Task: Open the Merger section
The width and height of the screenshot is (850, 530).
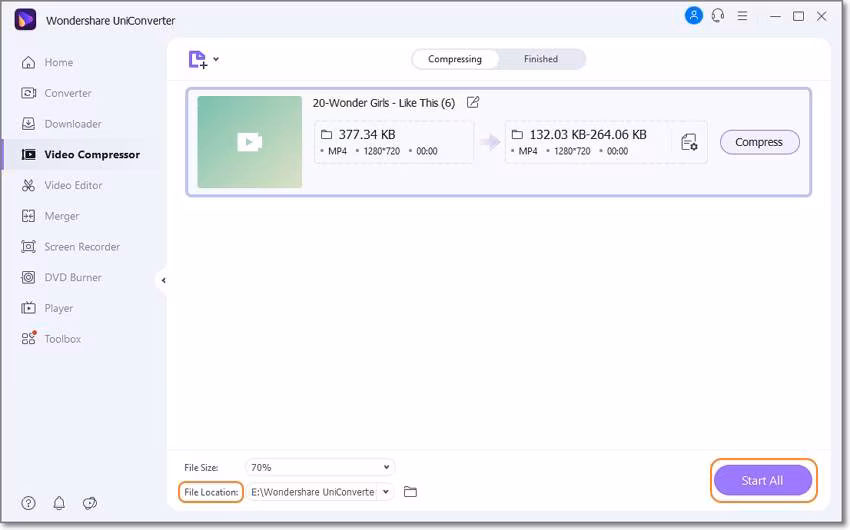Action: tap(50, 216)
